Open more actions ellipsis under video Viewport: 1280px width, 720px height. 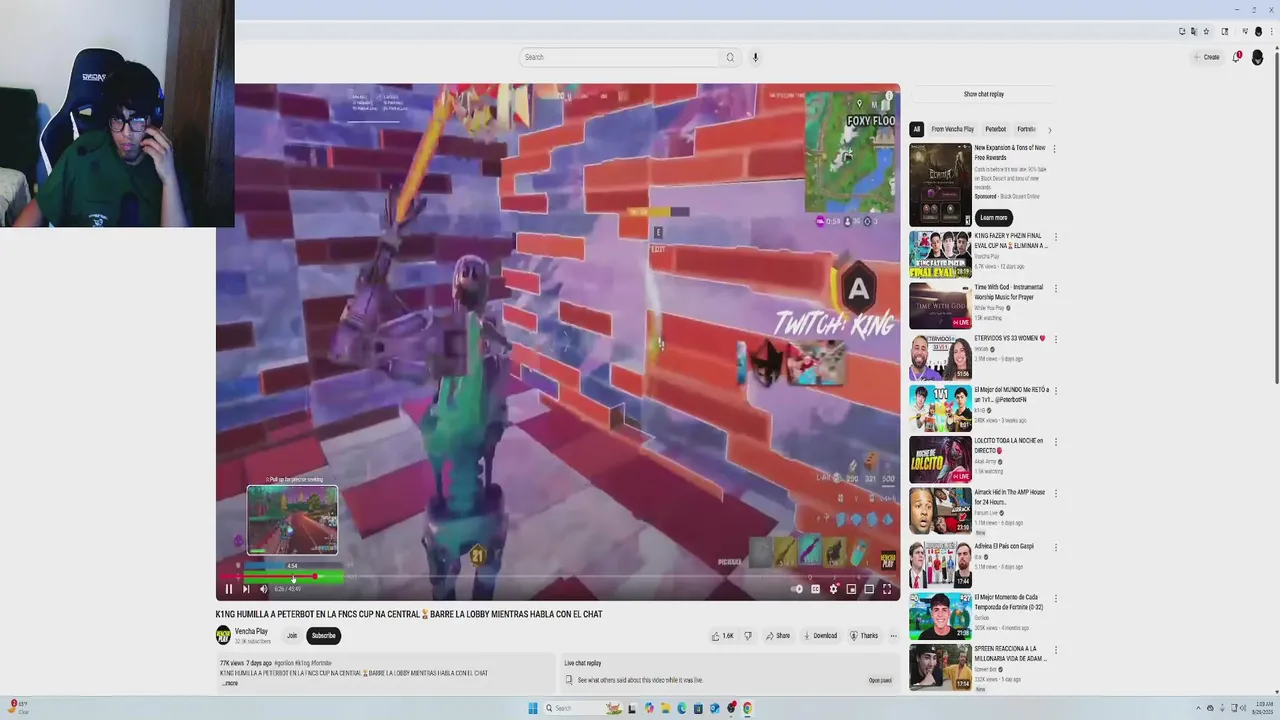click(x=893, y=635)
